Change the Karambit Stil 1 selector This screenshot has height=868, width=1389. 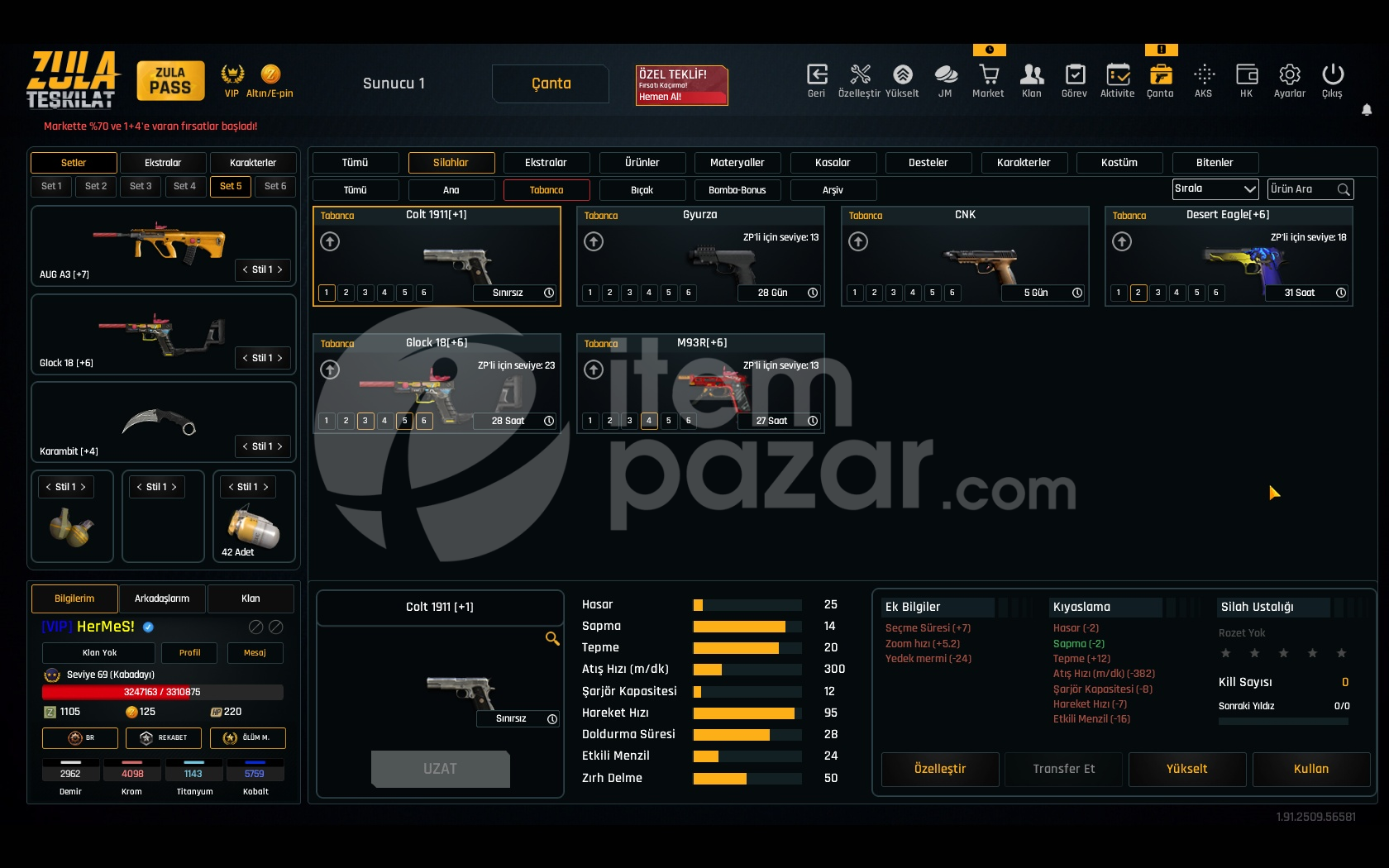[x=262, y=446]
